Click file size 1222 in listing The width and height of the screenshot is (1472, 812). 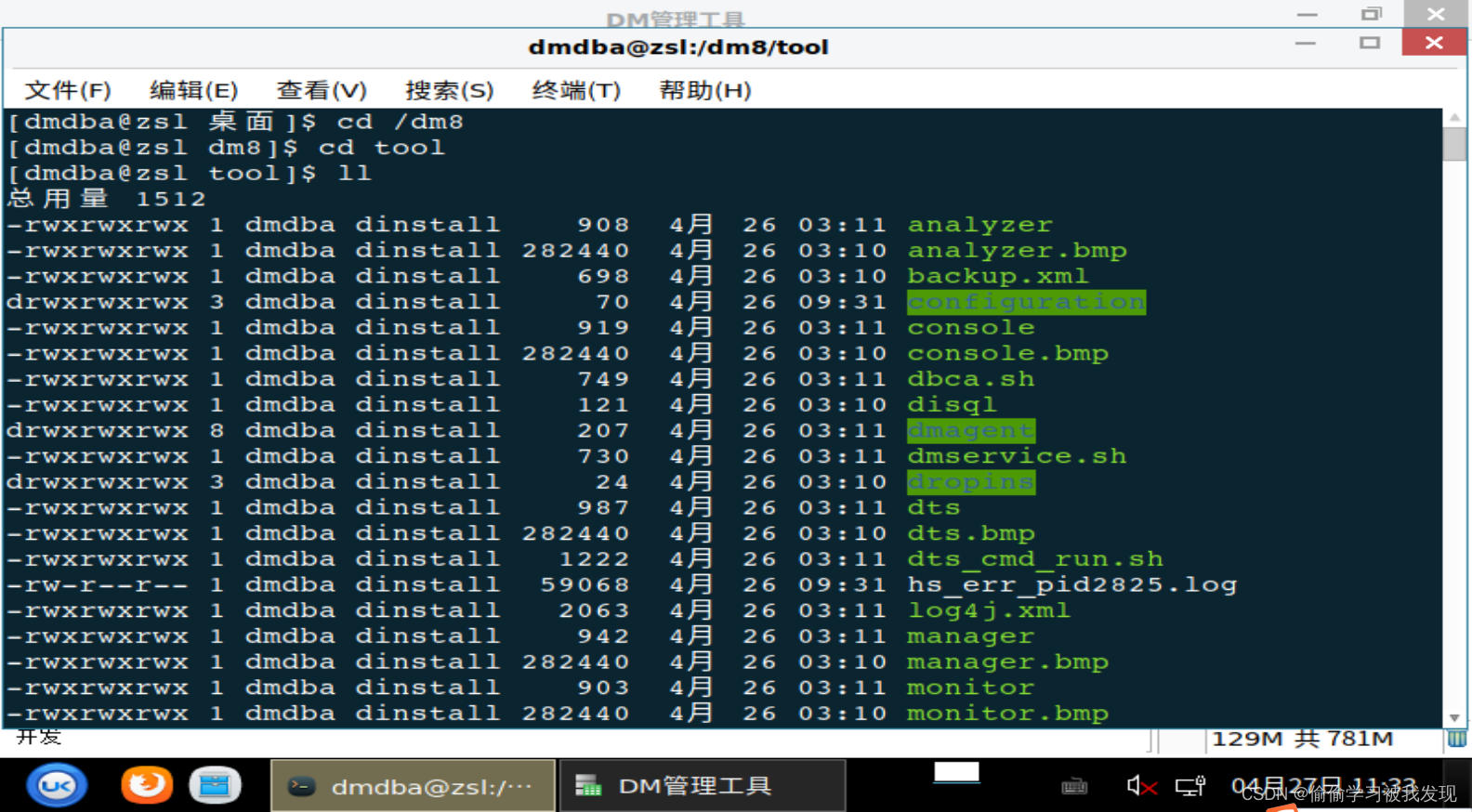coord(594,559)
